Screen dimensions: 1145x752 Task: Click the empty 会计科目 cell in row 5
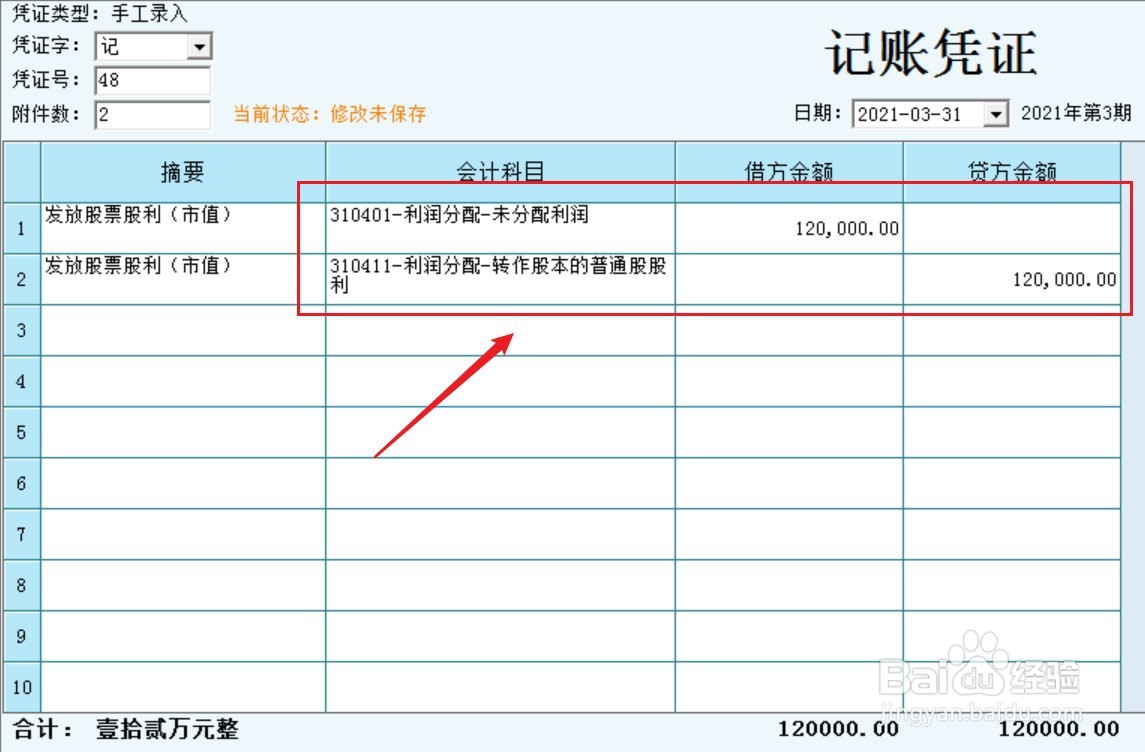point(500,433)
